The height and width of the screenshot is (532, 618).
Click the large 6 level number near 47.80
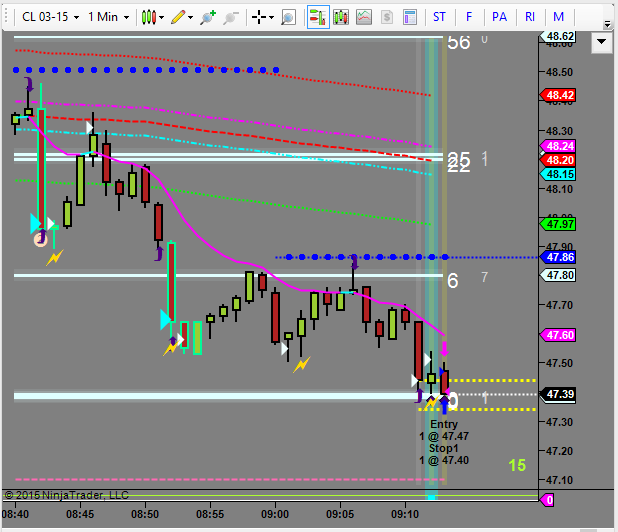tap(453, 281)
